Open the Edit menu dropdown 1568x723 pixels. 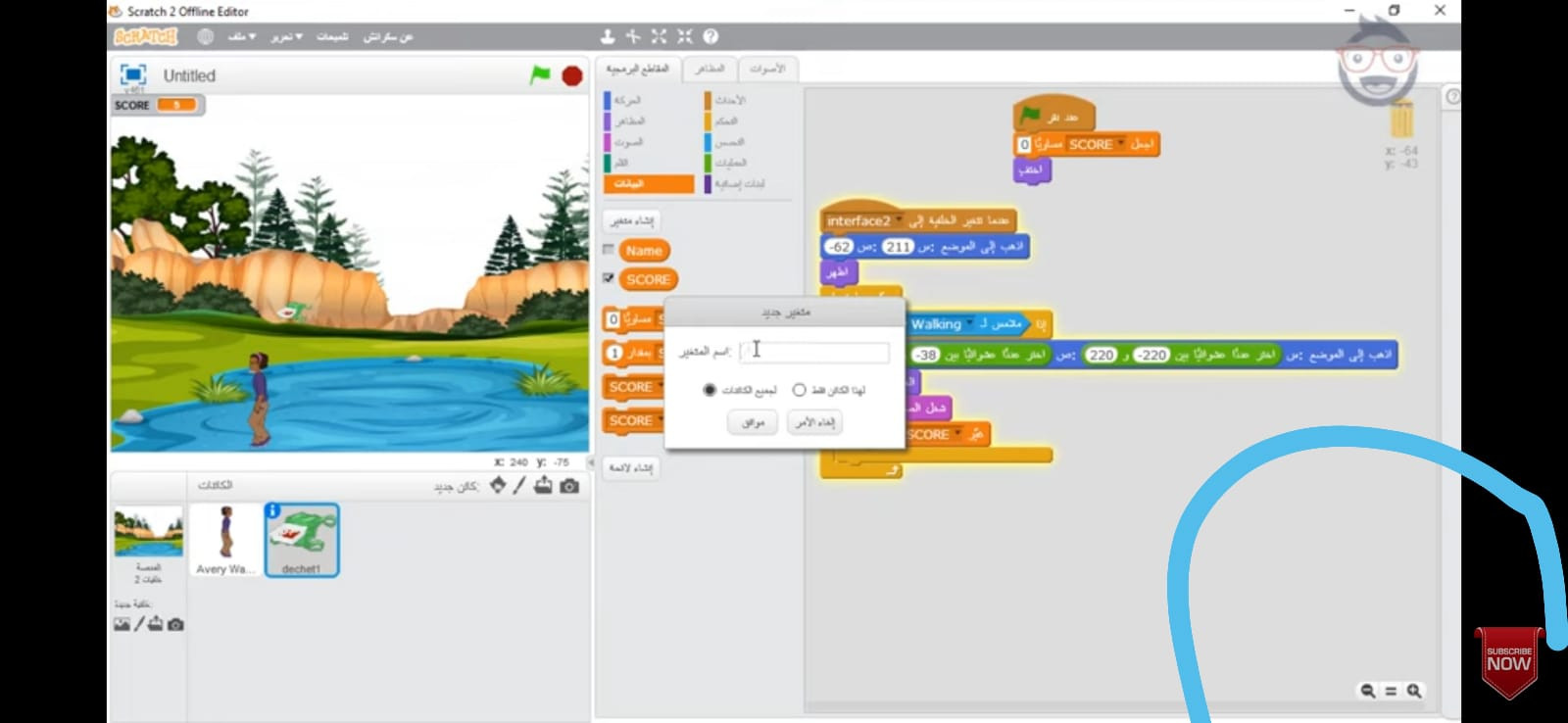286,36
